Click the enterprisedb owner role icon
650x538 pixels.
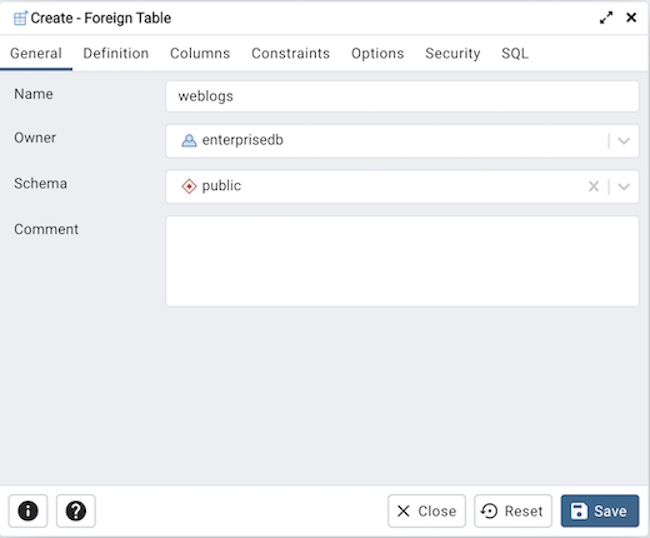[189, 141]
